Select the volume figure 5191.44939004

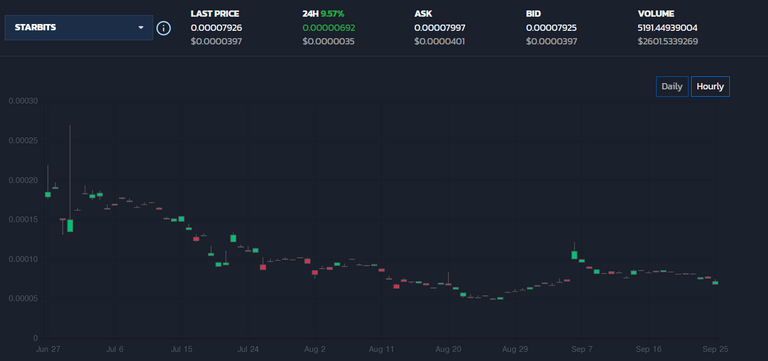(668, 28)
